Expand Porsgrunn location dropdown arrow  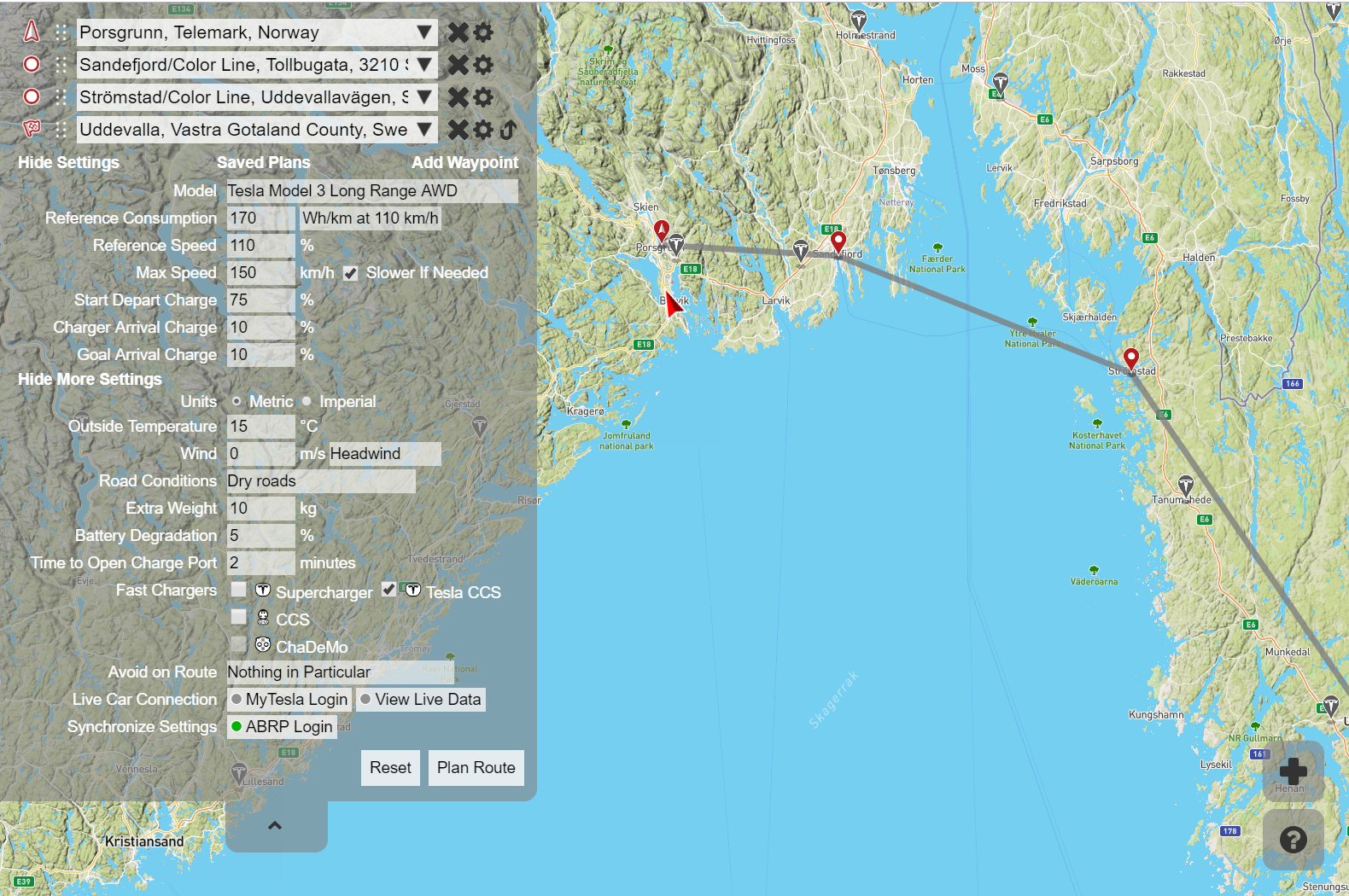[423, 32]
